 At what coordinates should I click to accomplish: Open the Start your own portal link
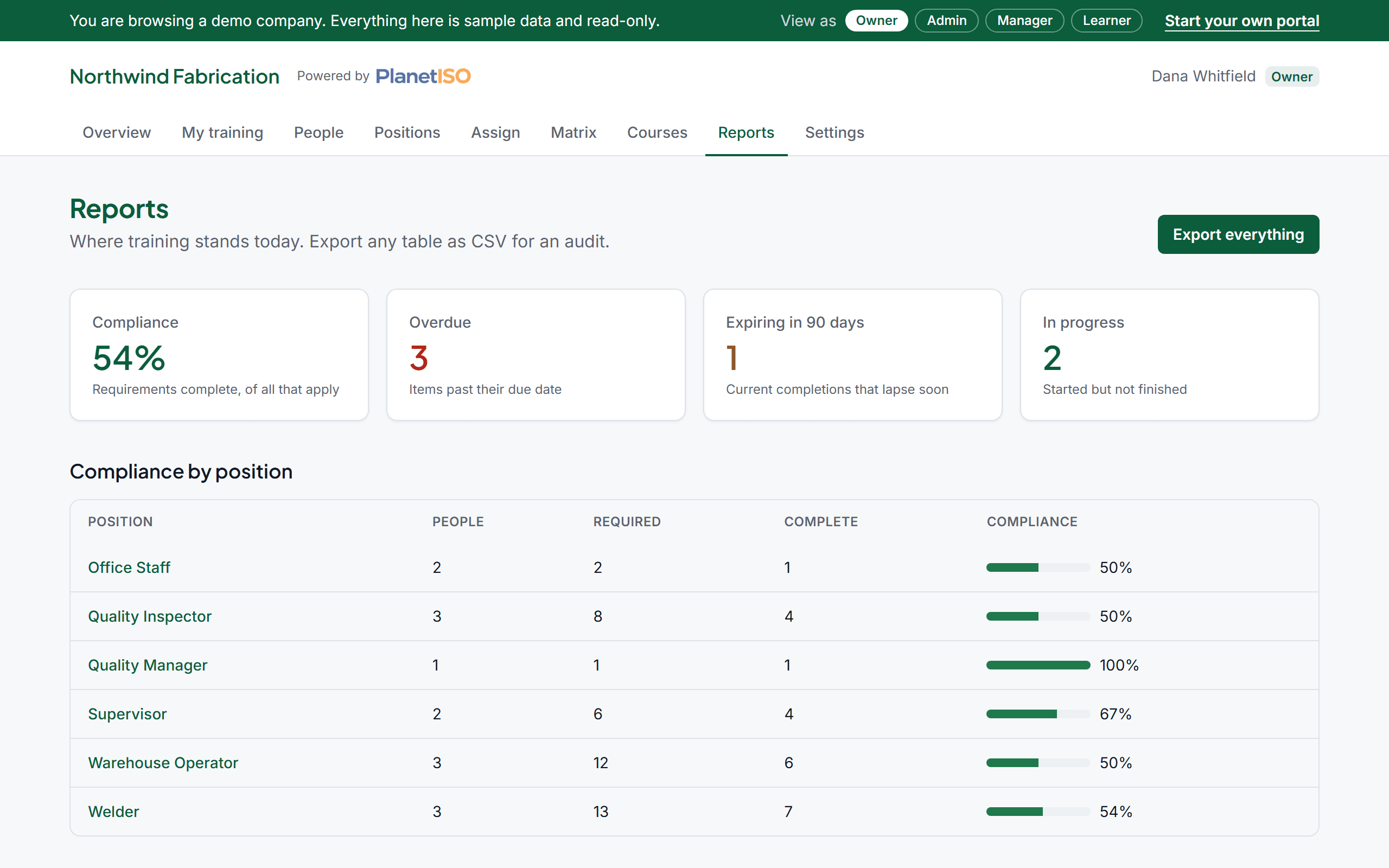click(x=1242, y=21)
